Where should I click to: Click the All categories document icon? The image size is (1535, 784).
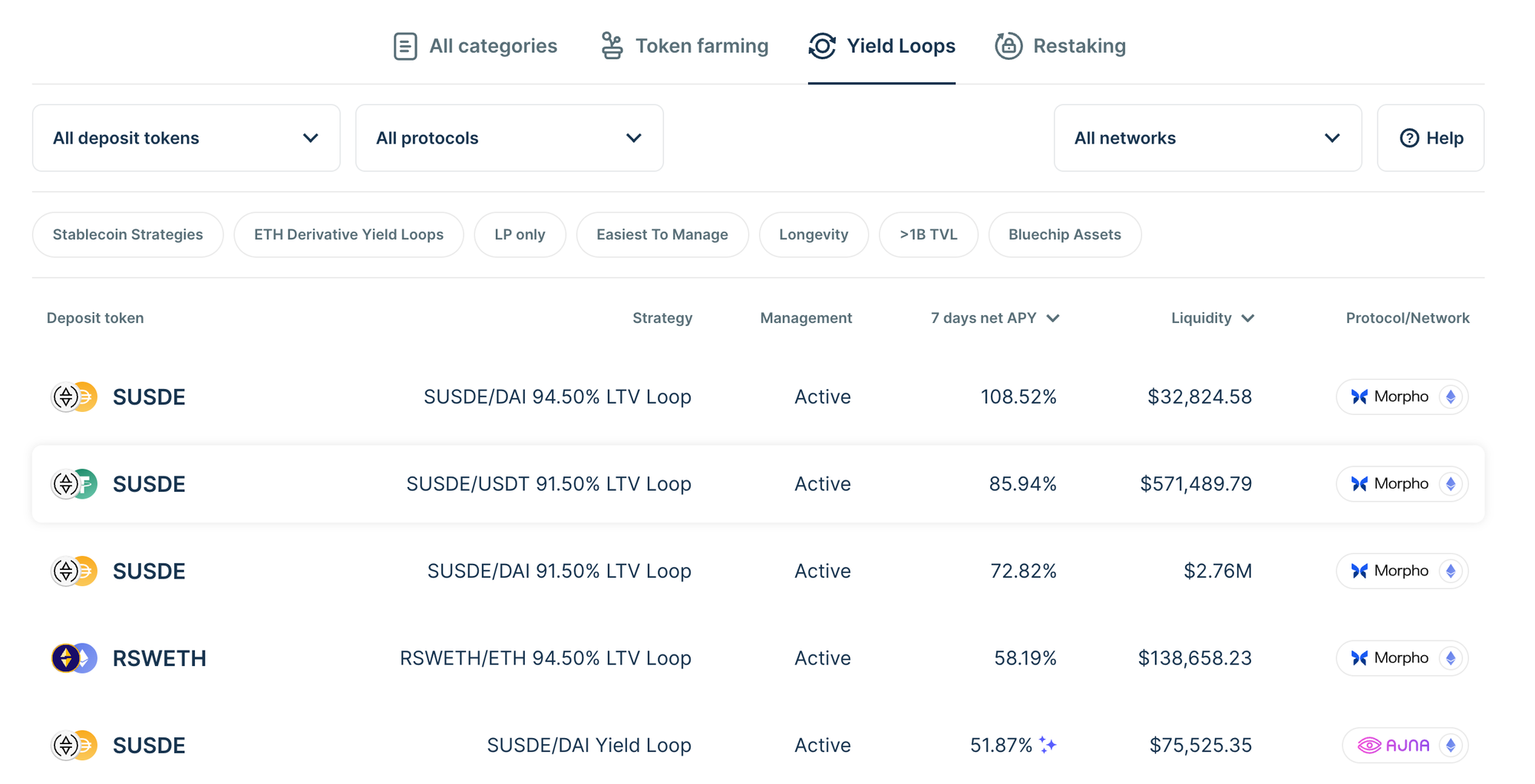(x=405, y=46)
